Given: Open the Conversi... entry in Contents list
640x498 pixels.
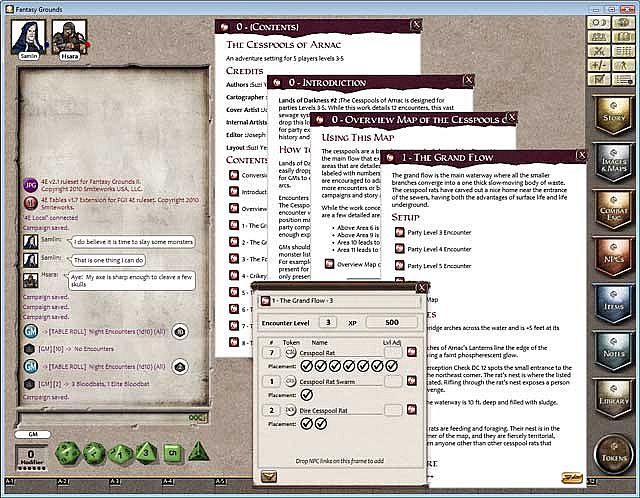Looking at the screenshot, I should tap(248, 175).
